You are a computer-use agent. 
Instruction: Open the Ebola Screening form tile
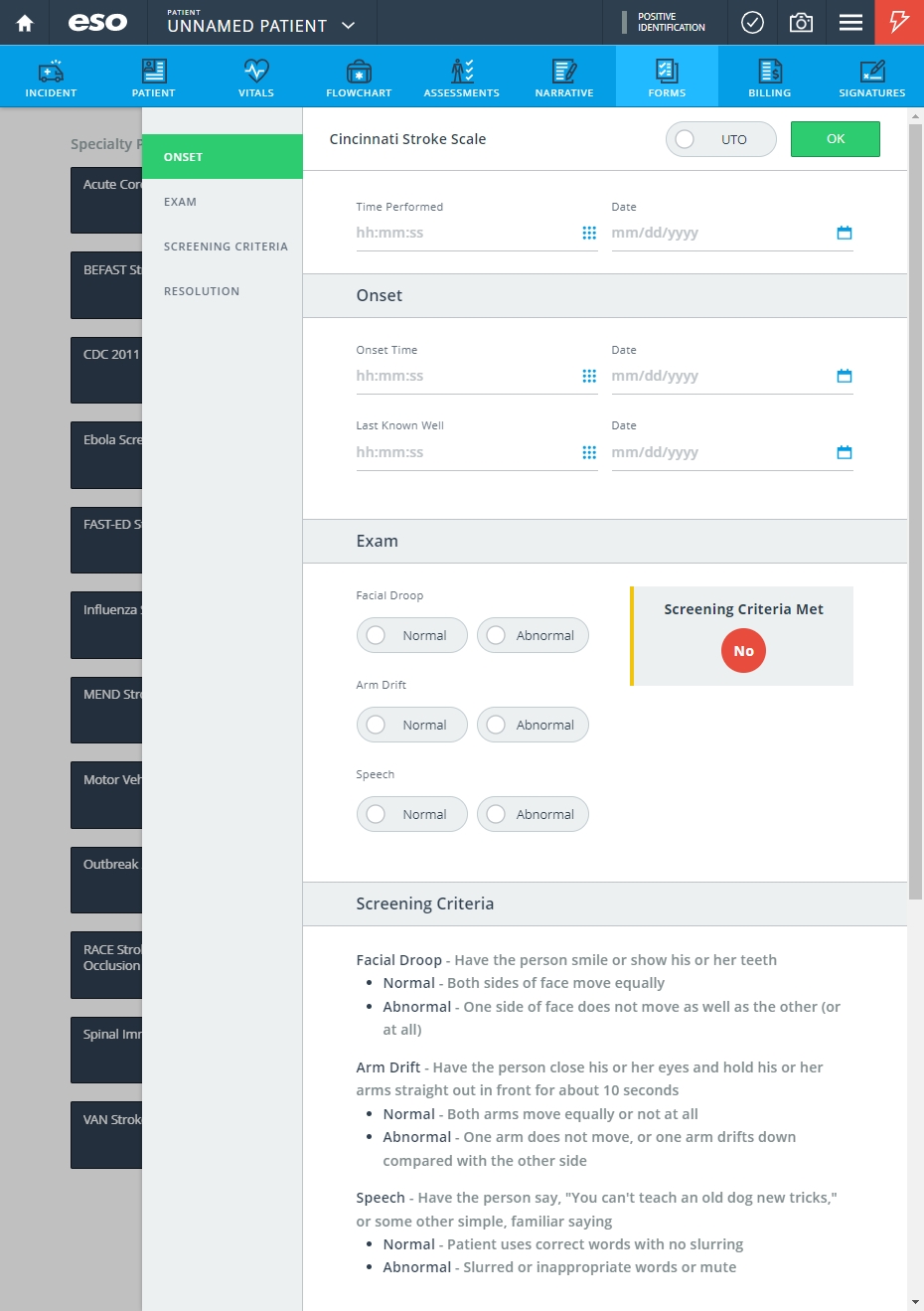(x=106, y=455)
